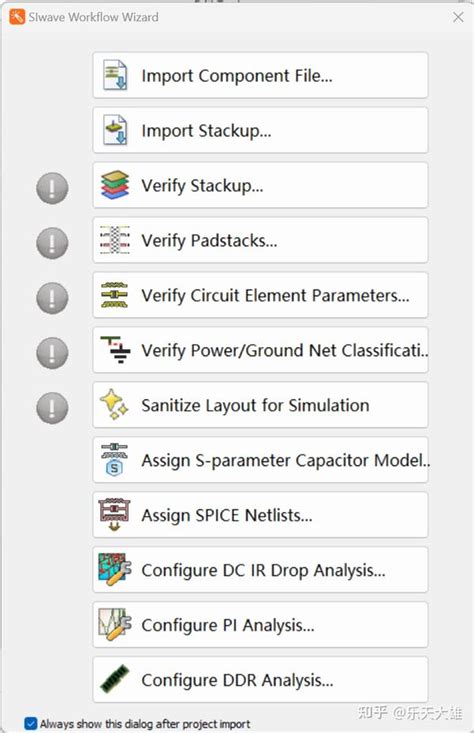Click the Verify Circuit Element Parameters icon
The height and width of the screenshot is (733, 474).
tap(115, 295)
